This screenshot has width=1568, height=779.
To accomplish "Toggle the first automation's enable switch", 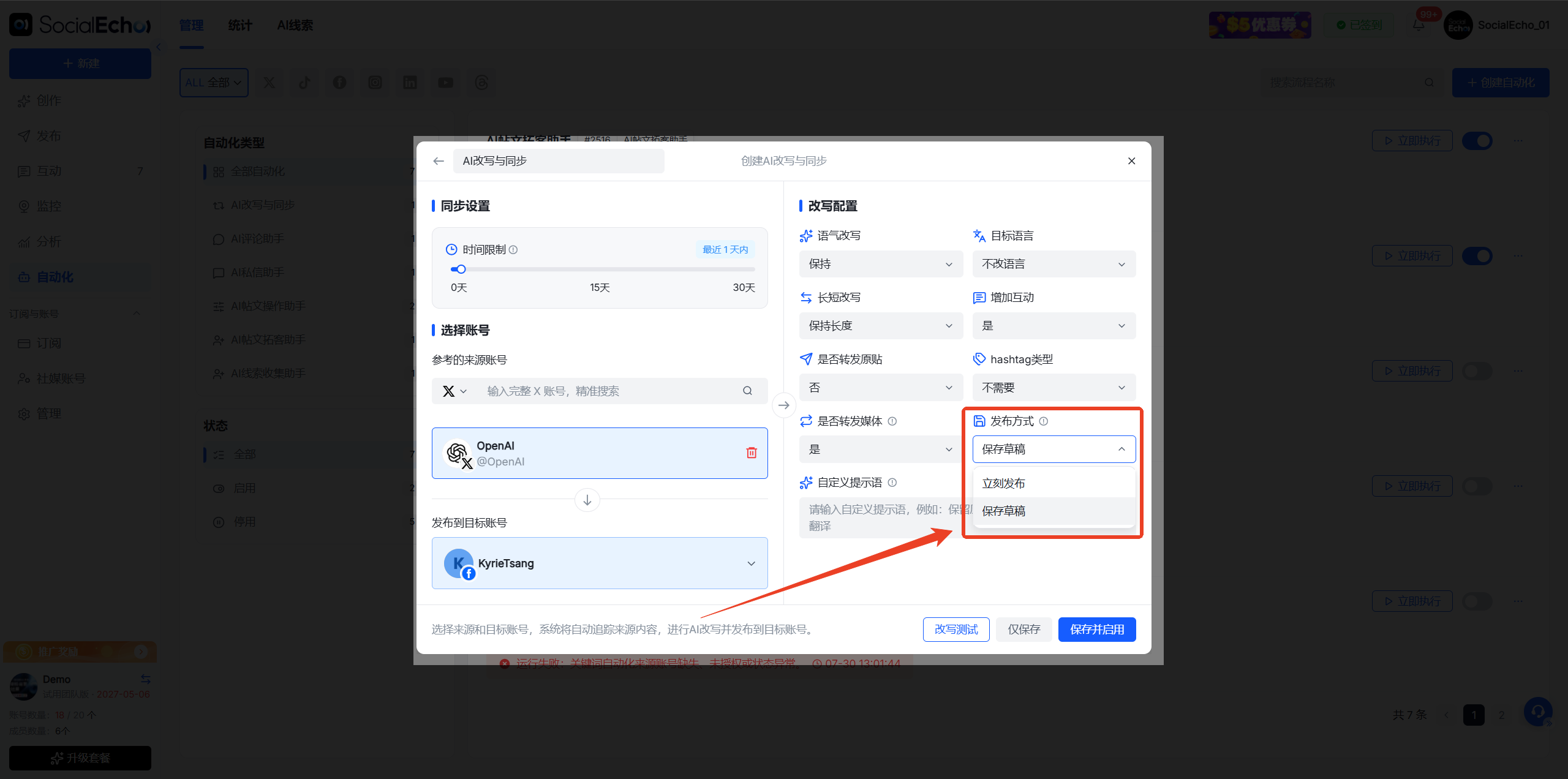I will (1477, 141).
